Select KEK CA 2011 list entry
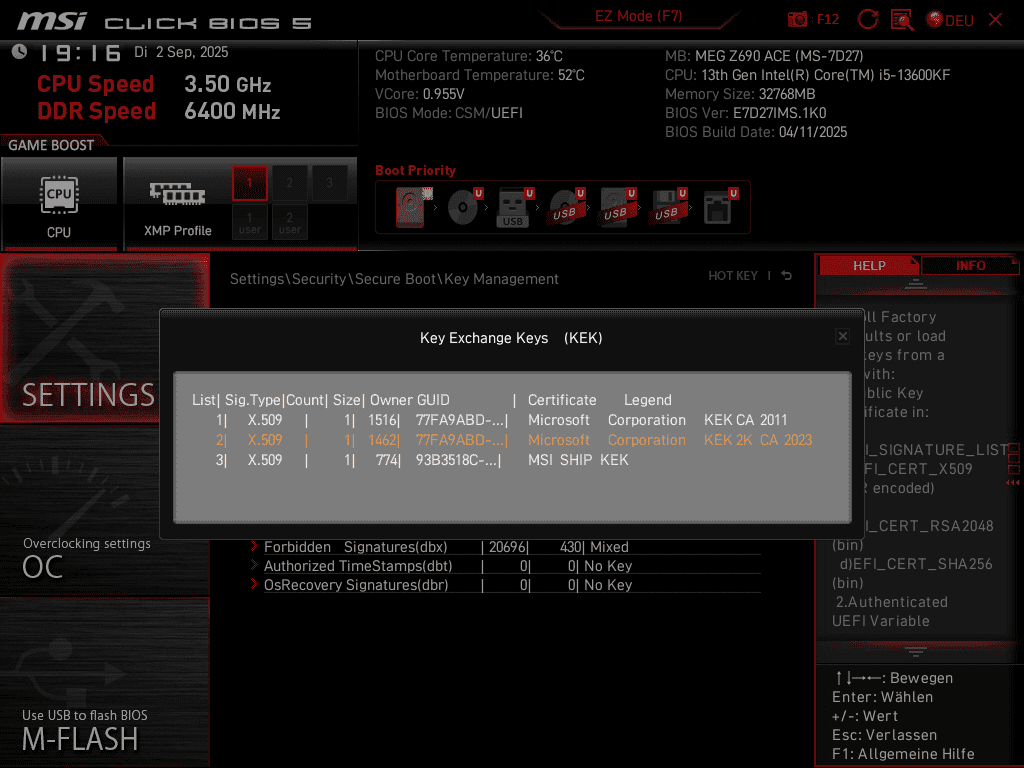Viewport: 1024px width, 768px height. [x=513, y=420]
